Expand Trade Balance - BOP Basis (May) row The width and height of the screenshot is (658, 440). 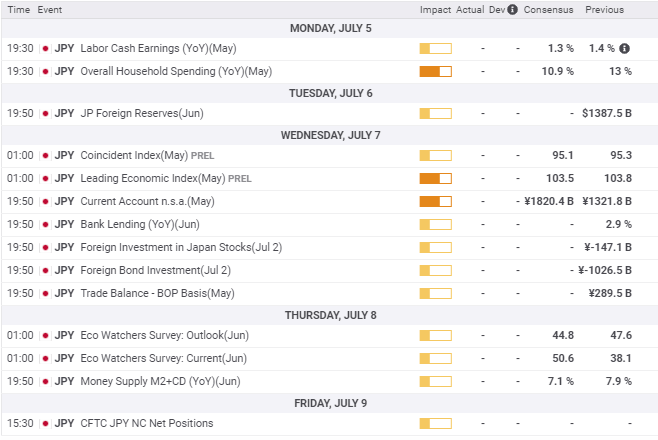pos(157,293)
